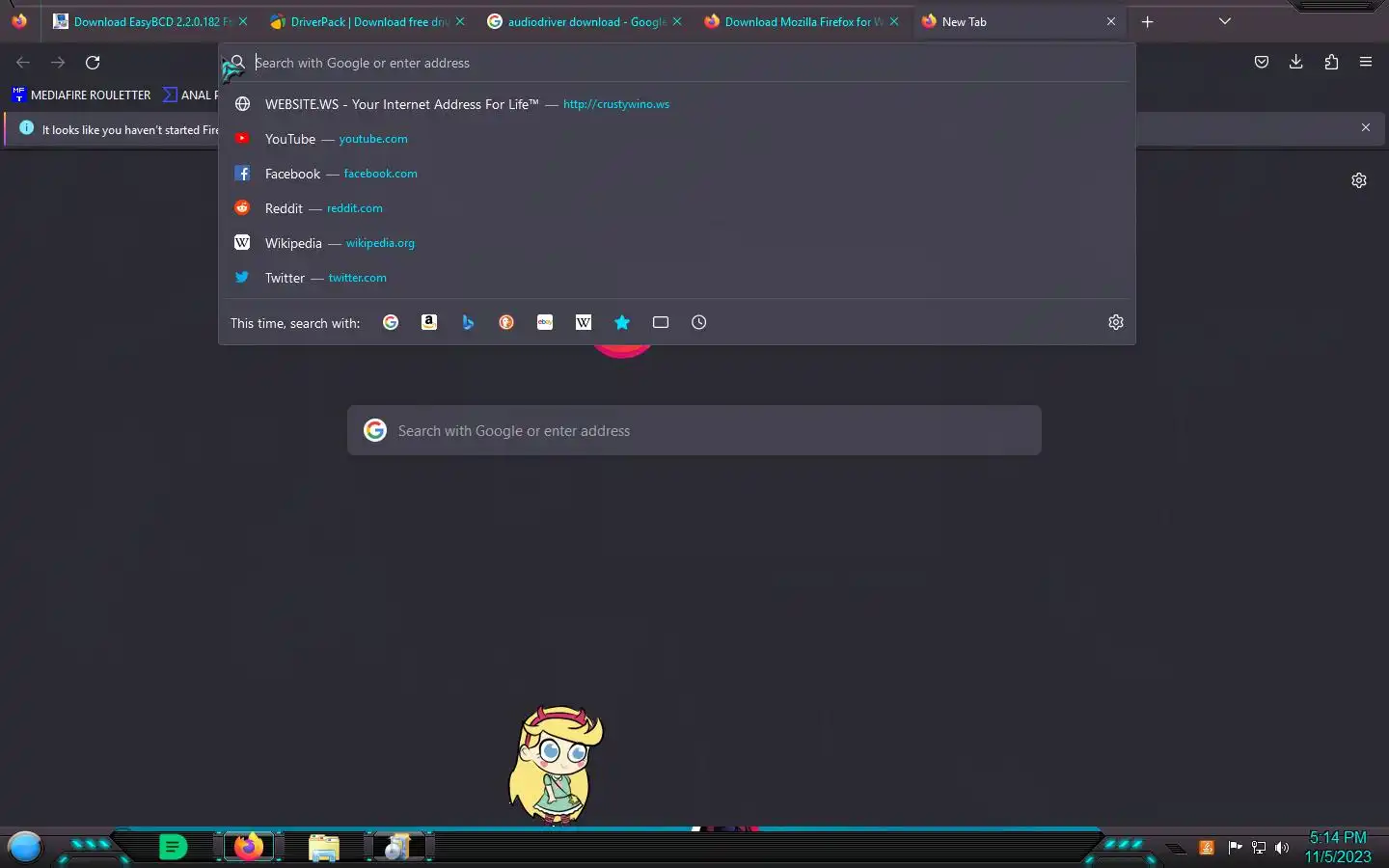Open the Start orb button
Screen dimensions: 1389x868
(24, 847)
